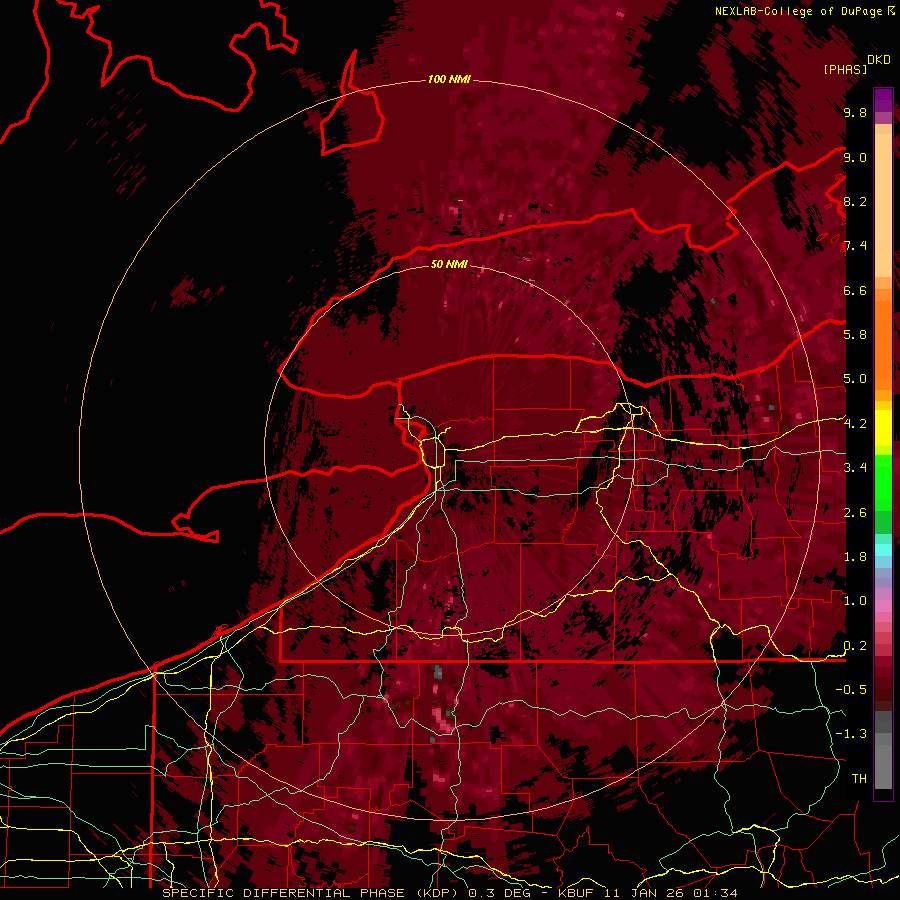900x900 pixels.
Task: Click the 9.8 value on color scale
Action: [855, 112]
